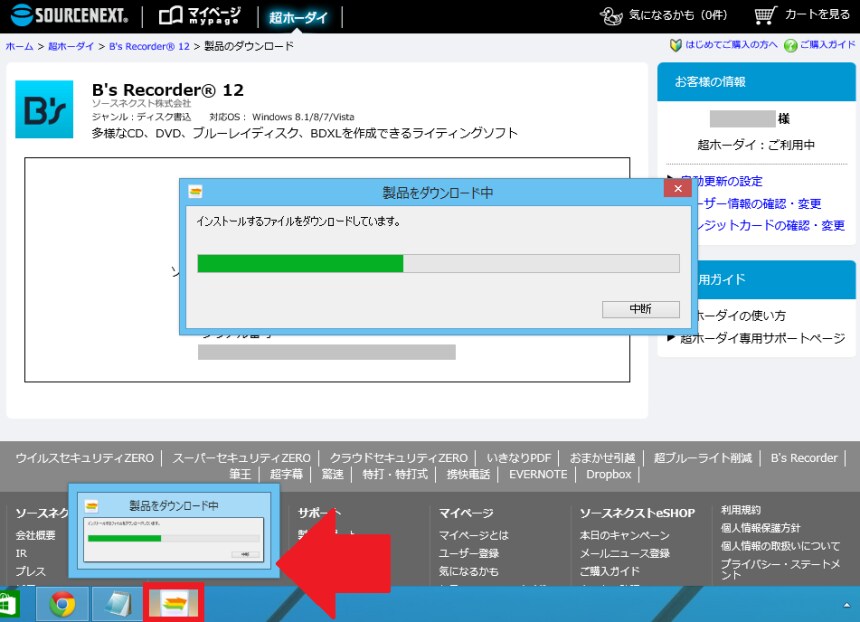Open 筆王 footer link
Viewport: 860px width, 622px height.
click(240, 474)
